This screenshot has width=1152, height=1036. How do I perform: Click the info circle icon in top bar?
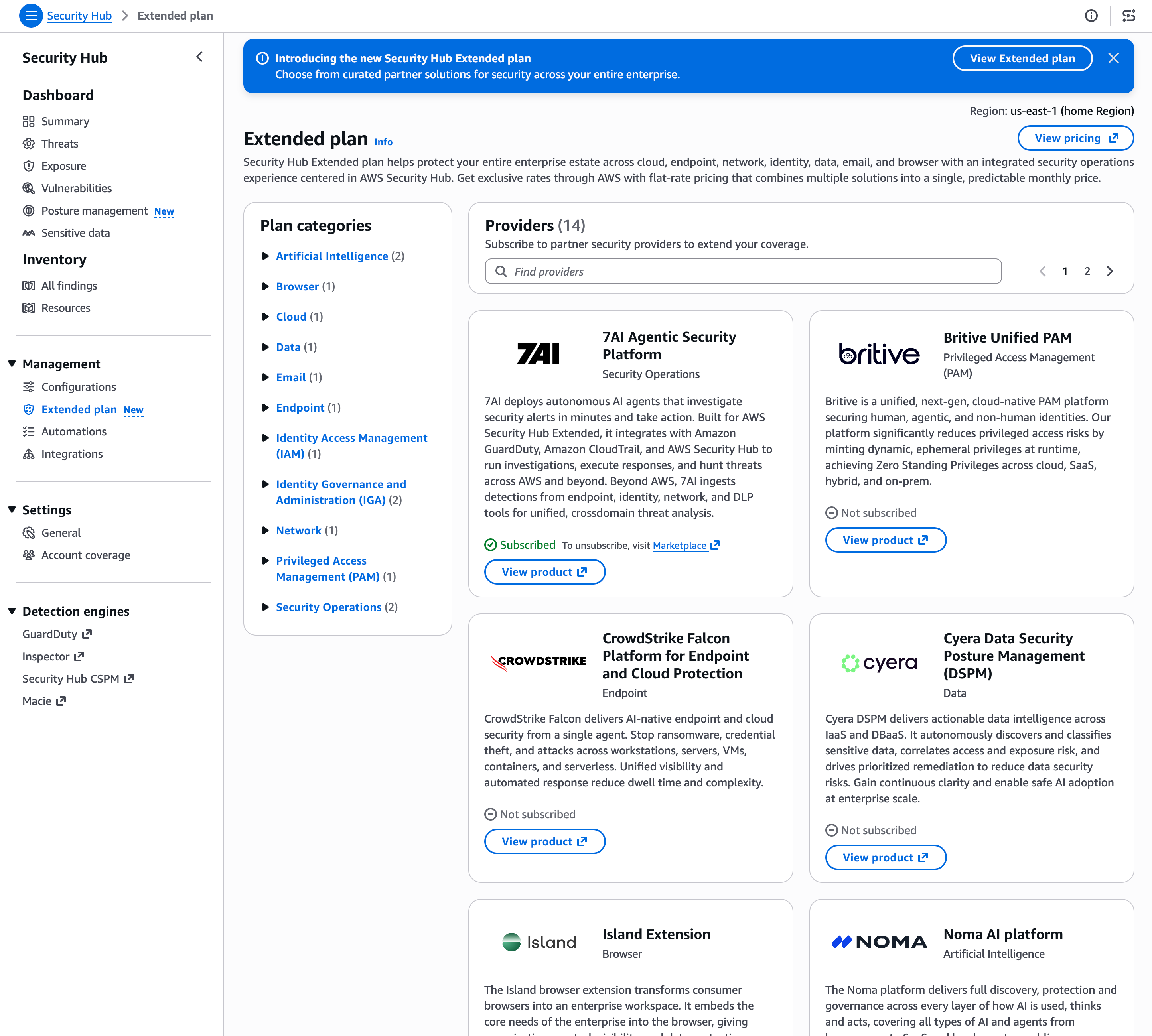pos(1091,16)
